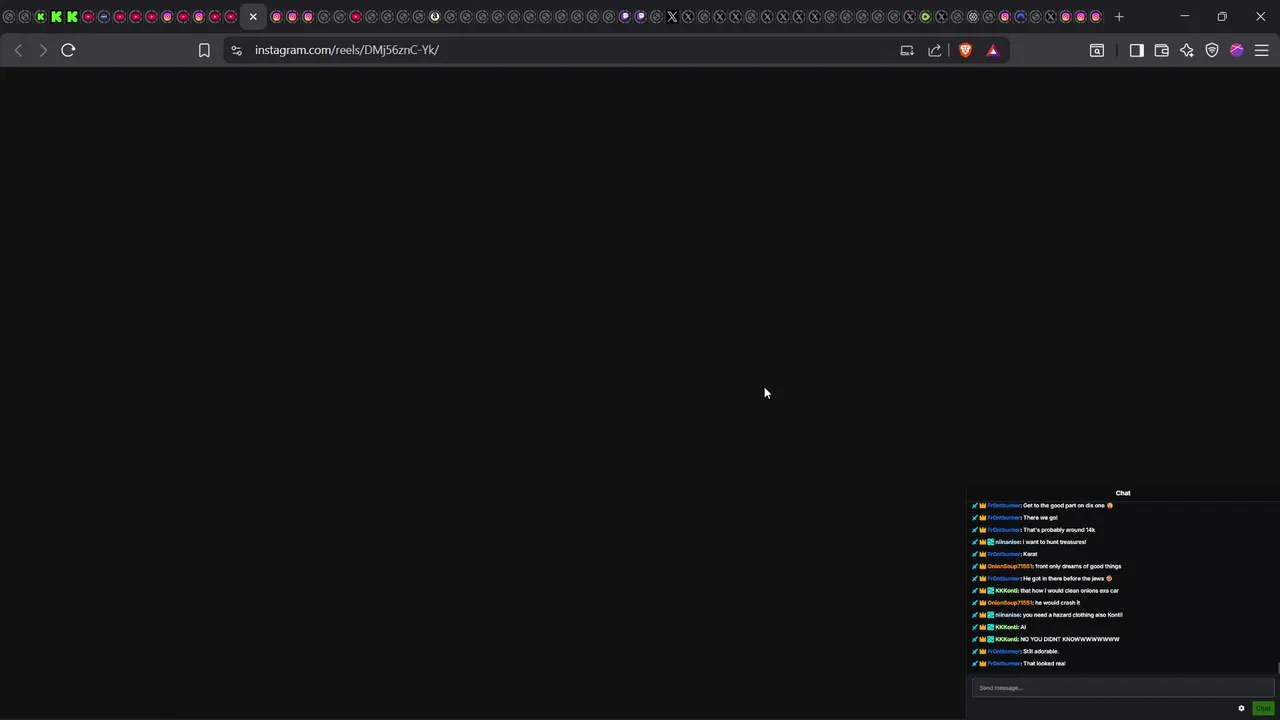Go forward to the next page

[x=43, y=50]
